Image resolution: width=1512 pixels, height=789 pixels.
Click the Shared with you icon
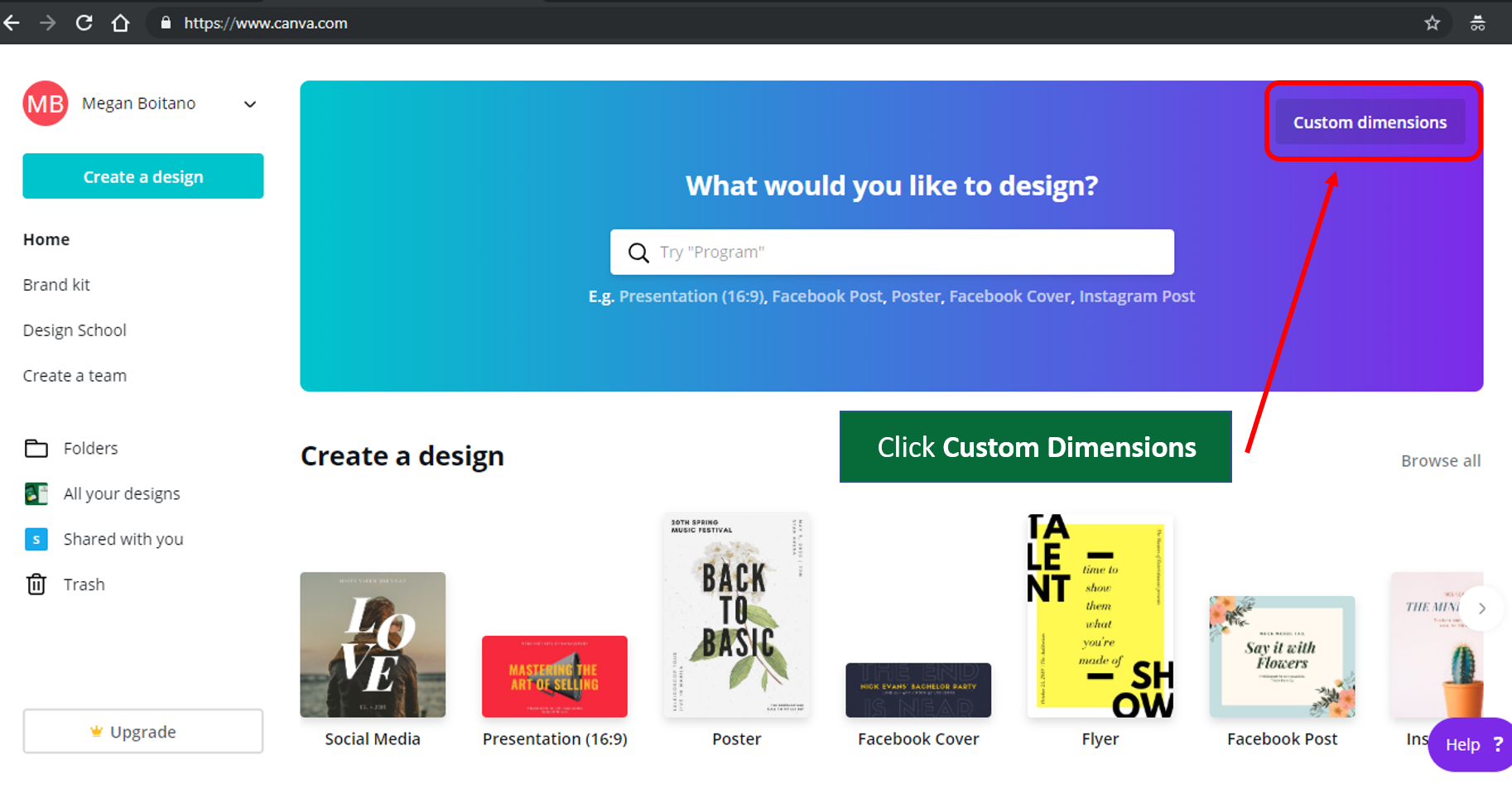coord(36,540)
